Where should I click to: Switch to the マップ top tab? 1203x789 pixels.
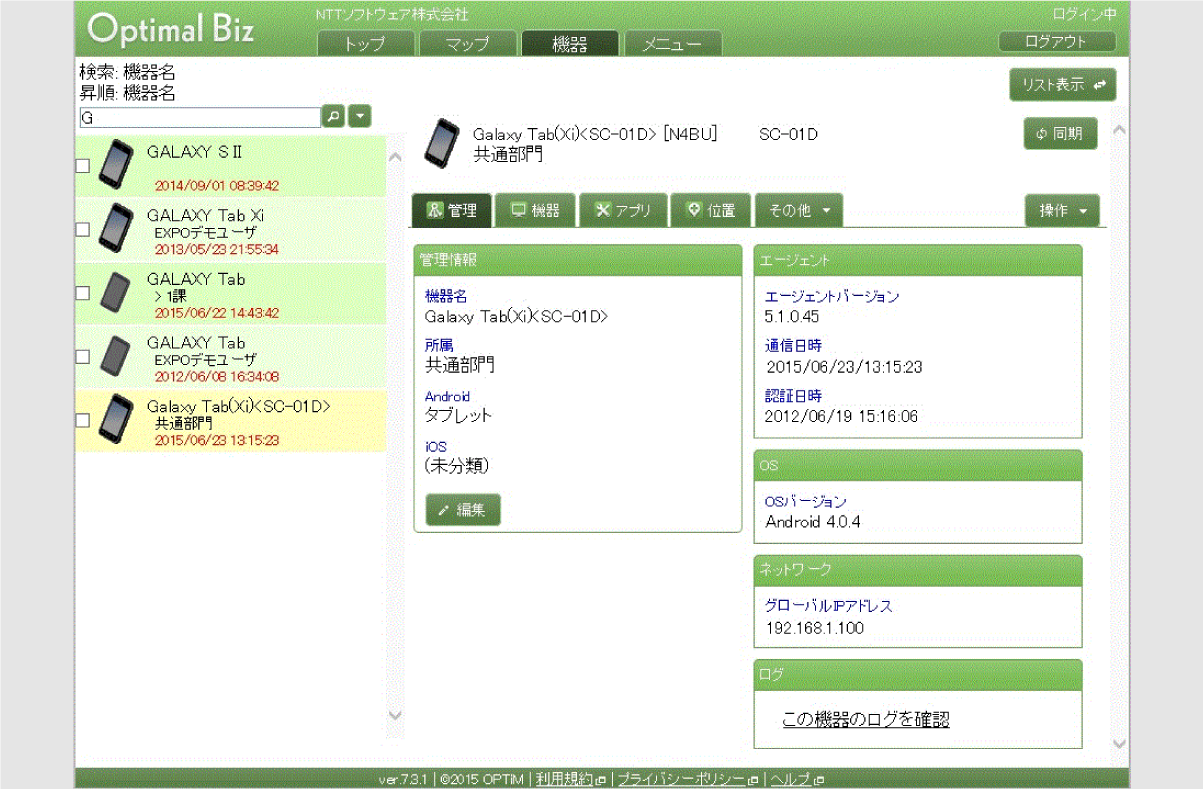click(468, 44)
